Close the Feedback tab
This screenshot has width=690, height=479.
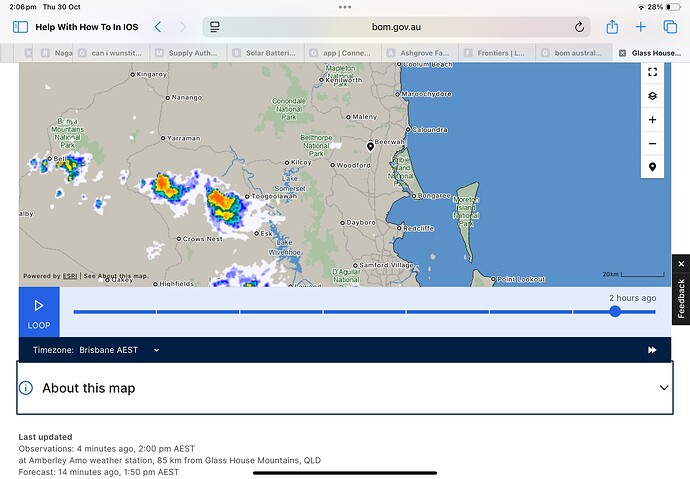pyautogui.click(x=681, y=264)
